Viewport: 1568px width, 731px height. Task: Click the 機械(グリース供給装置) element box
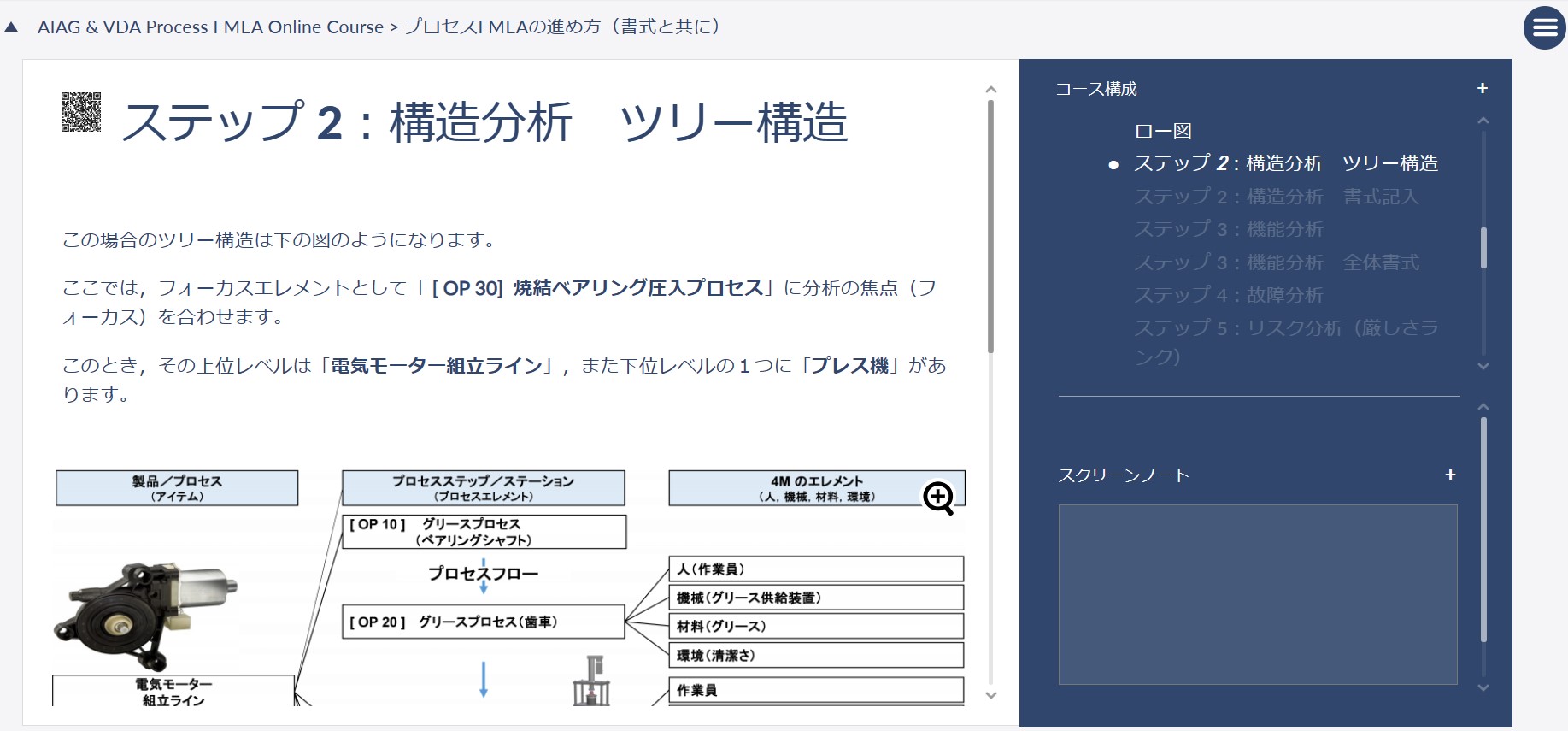click(816, 598)
